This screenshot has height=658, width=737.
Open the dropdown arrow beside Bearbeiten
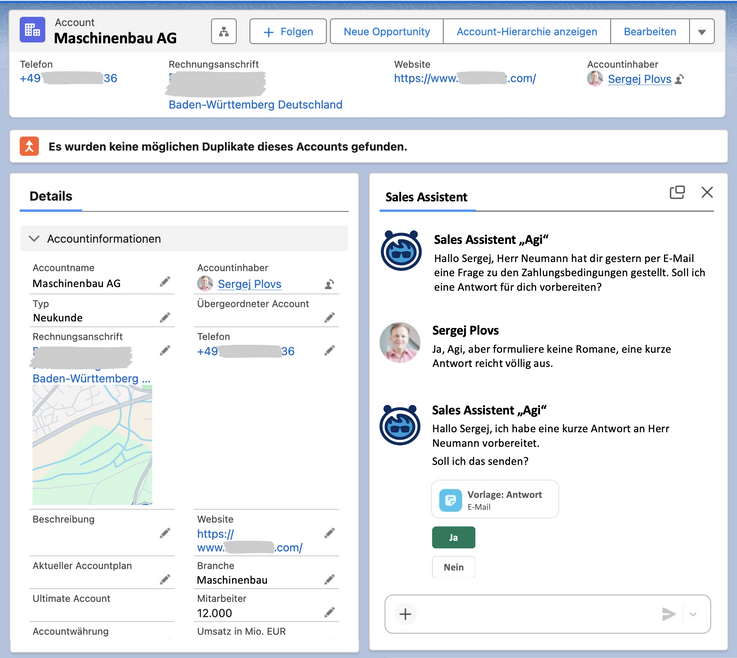(702, 32)
